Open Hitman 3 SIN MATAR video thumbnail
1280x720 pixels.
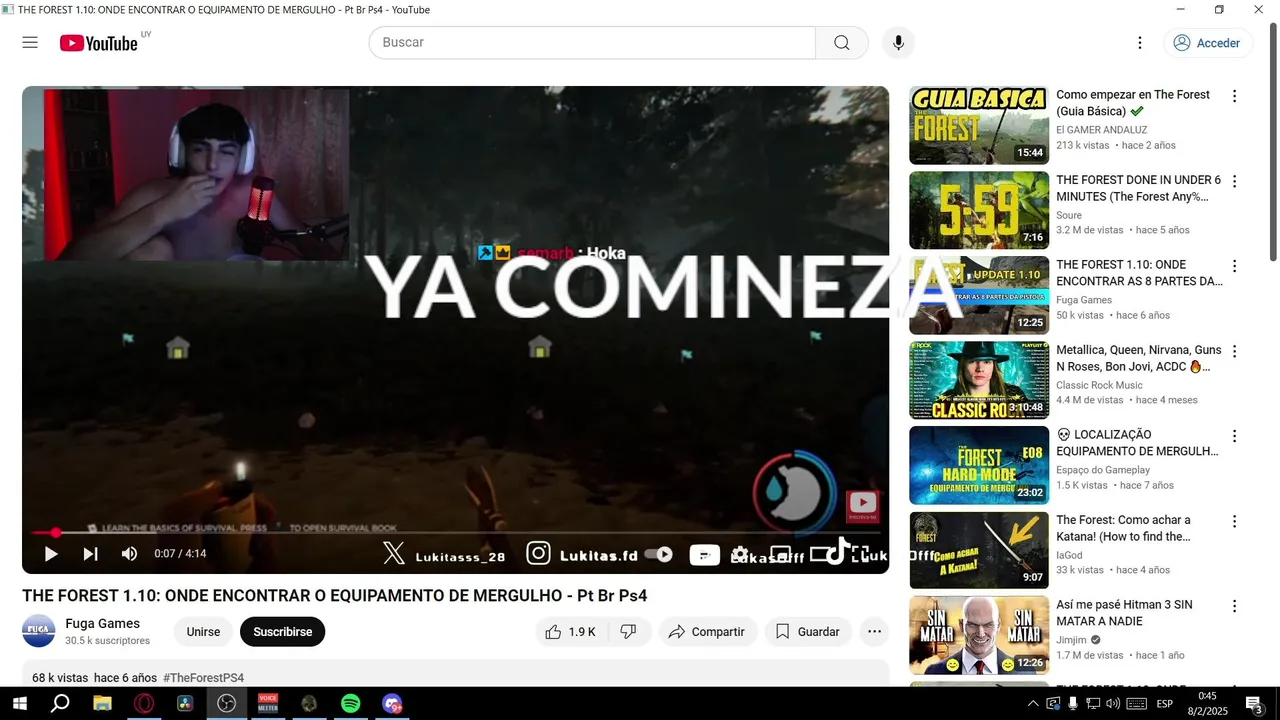(x=979, y=635)
